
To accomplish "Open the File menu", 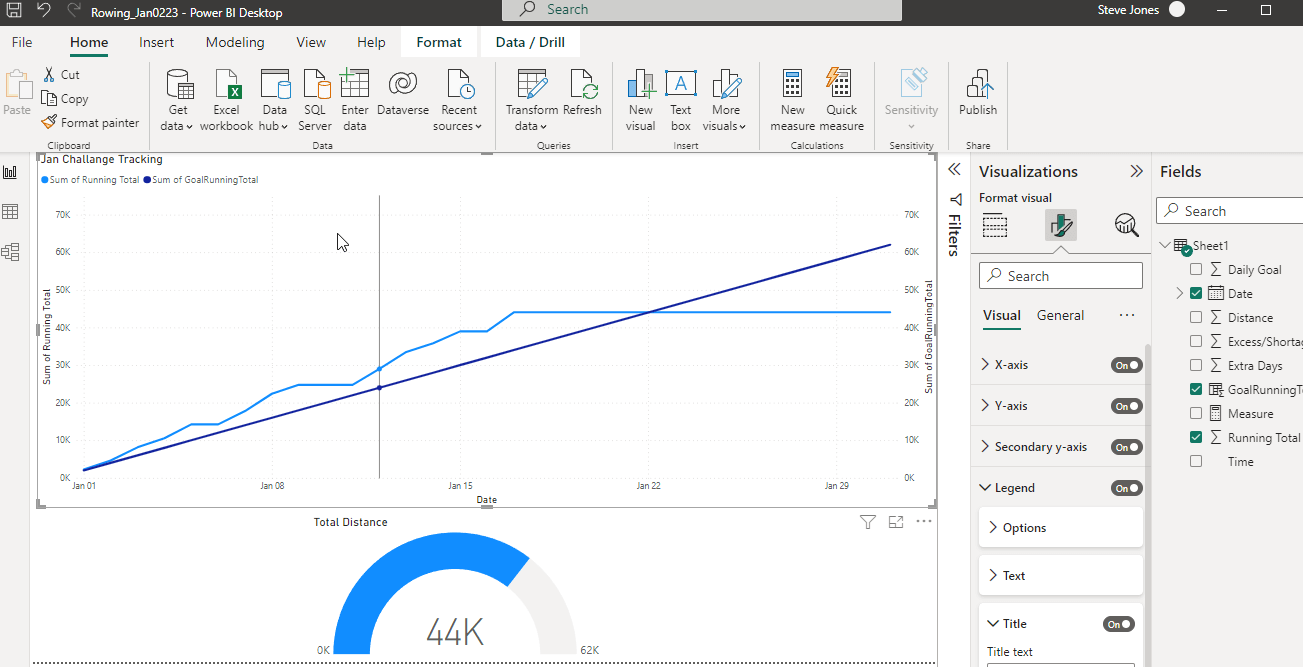I will (x=22, y=42).
